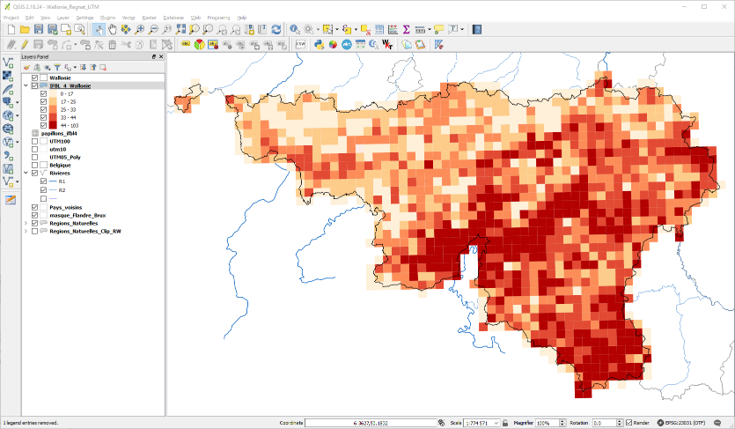Click the filter legend icon in Layers Panel
735x429 pixels.
pos(56,68)
